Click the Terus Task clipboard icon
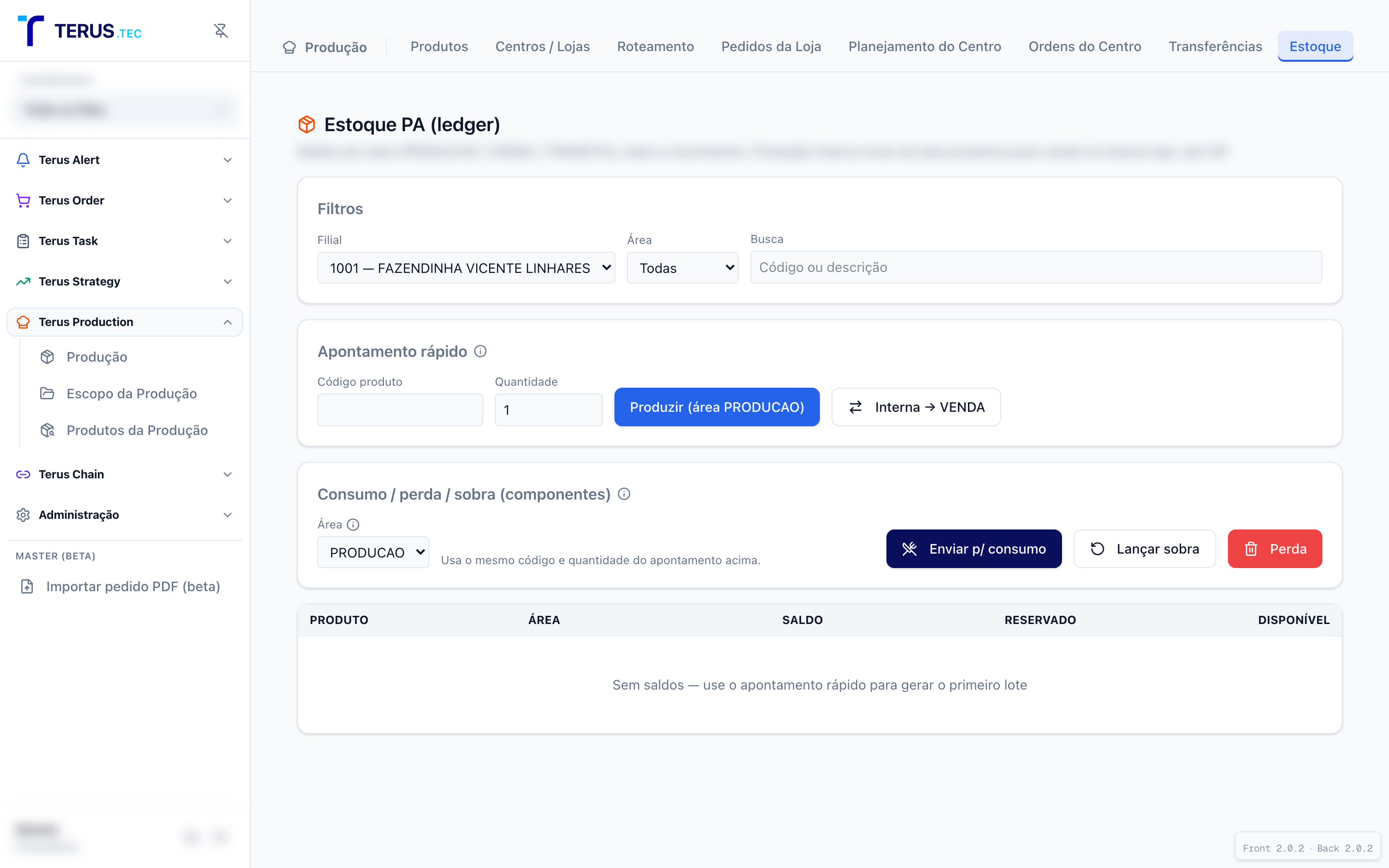Image resolution: width=1389 pixels, height=868 pixels. pos(23,241)
